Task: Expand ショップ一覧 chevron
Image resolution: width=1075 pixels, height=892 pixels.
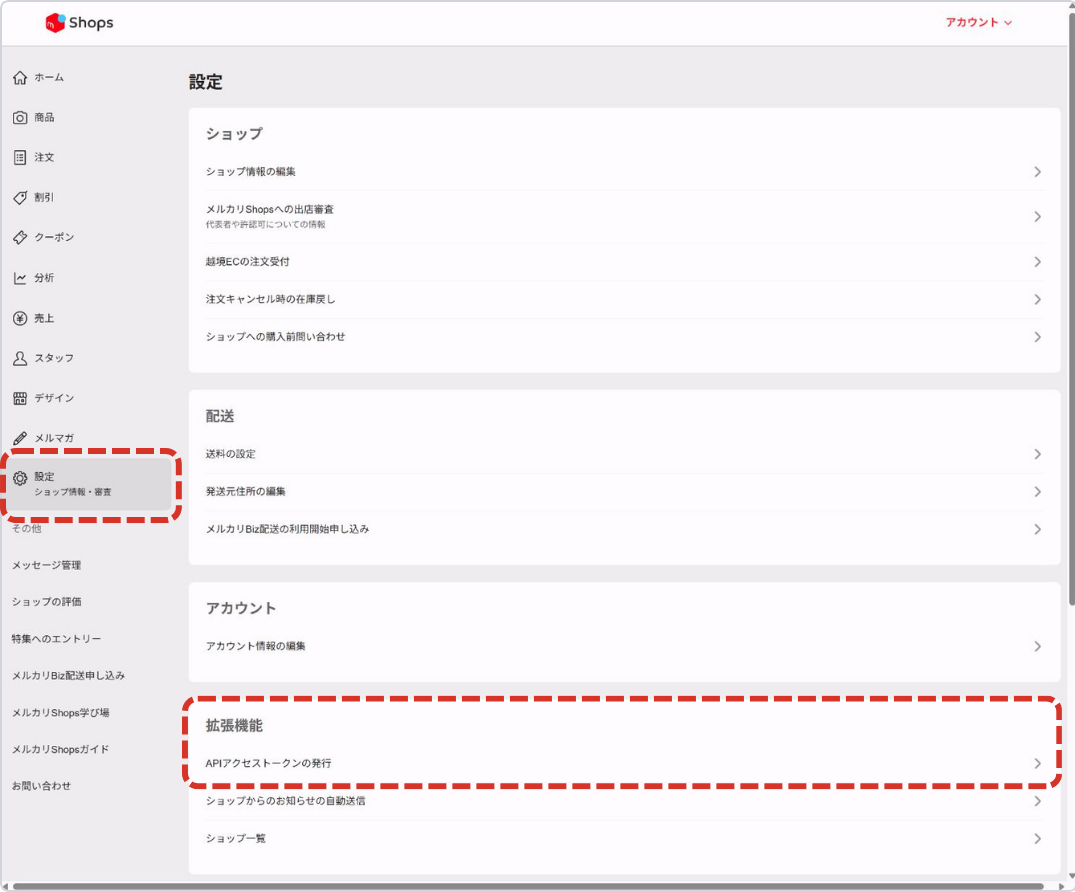Action: (x=1037, y=839)
